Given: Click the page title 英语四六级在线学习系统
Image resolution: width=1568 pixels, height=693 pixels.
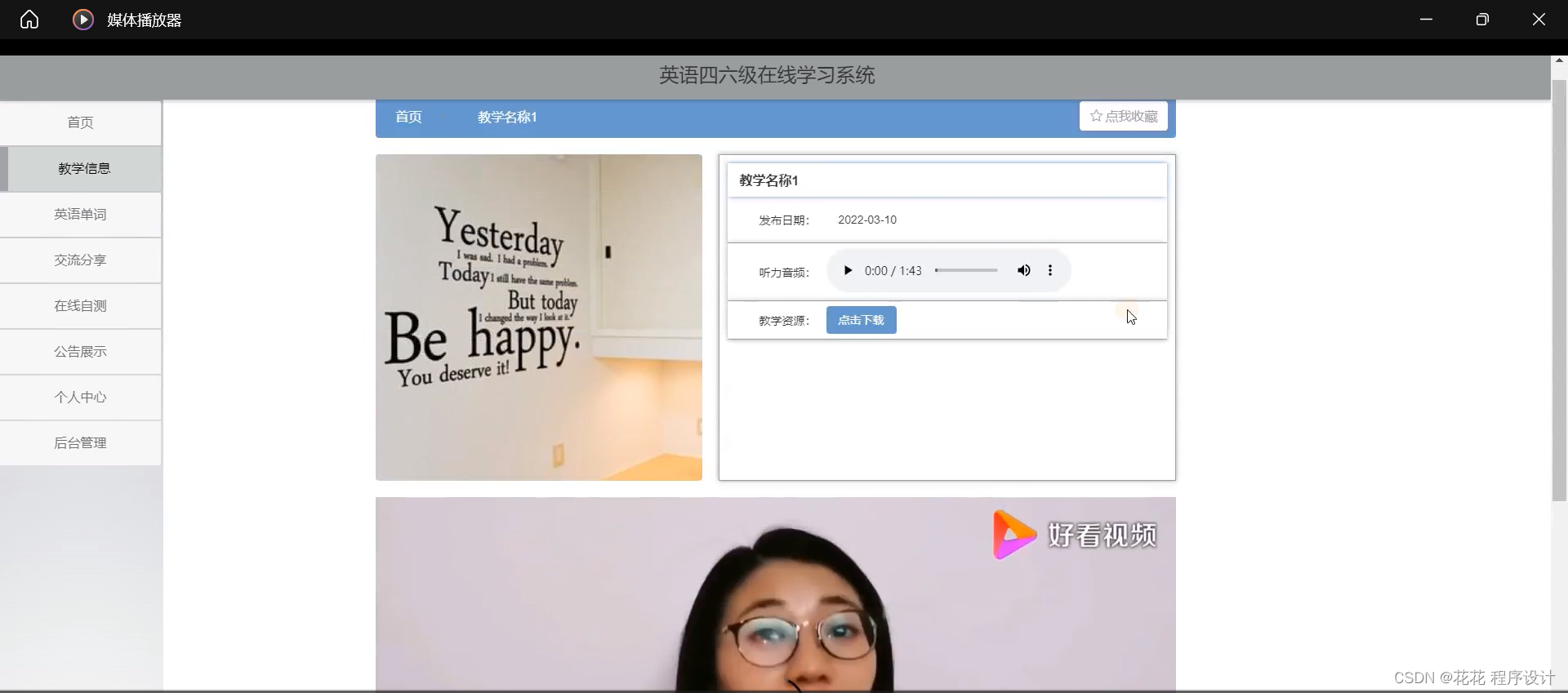Looking at the screenshot, I should coord(767,75).
